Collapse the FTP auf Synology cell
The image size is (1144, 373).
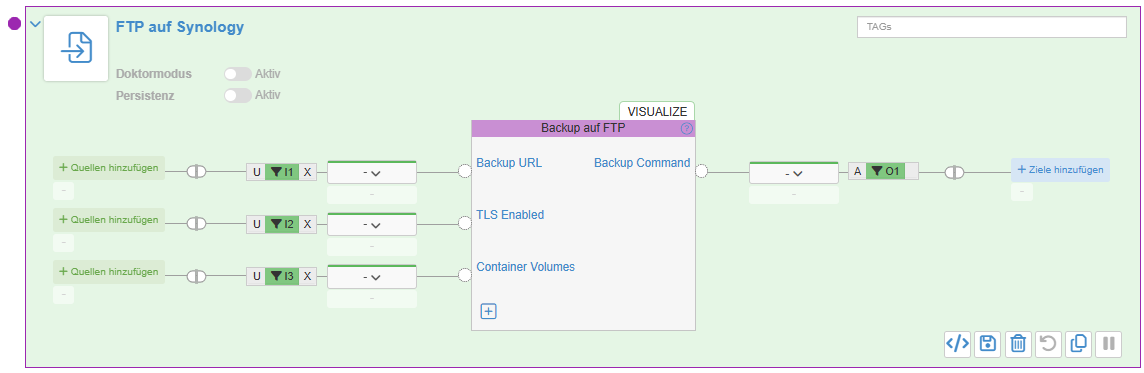pyautogui.click(x=35, y=24)
